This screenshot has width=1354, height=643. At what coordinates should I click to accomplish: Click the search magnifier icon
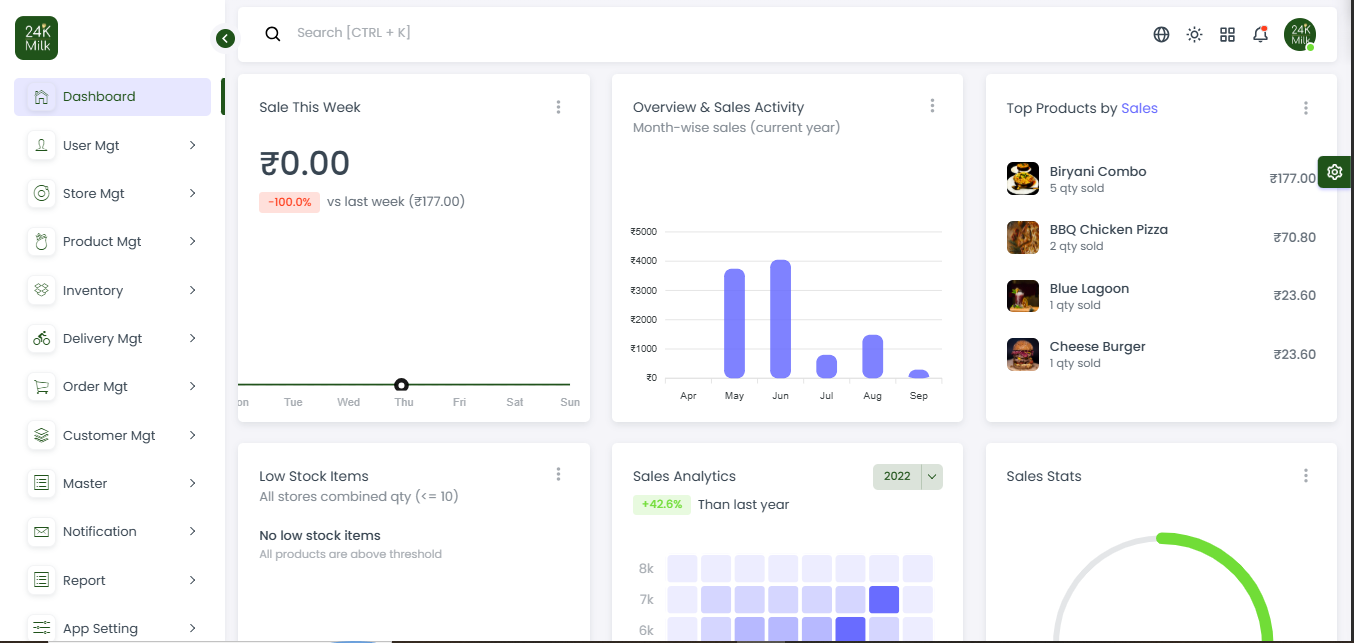point(273,34)
